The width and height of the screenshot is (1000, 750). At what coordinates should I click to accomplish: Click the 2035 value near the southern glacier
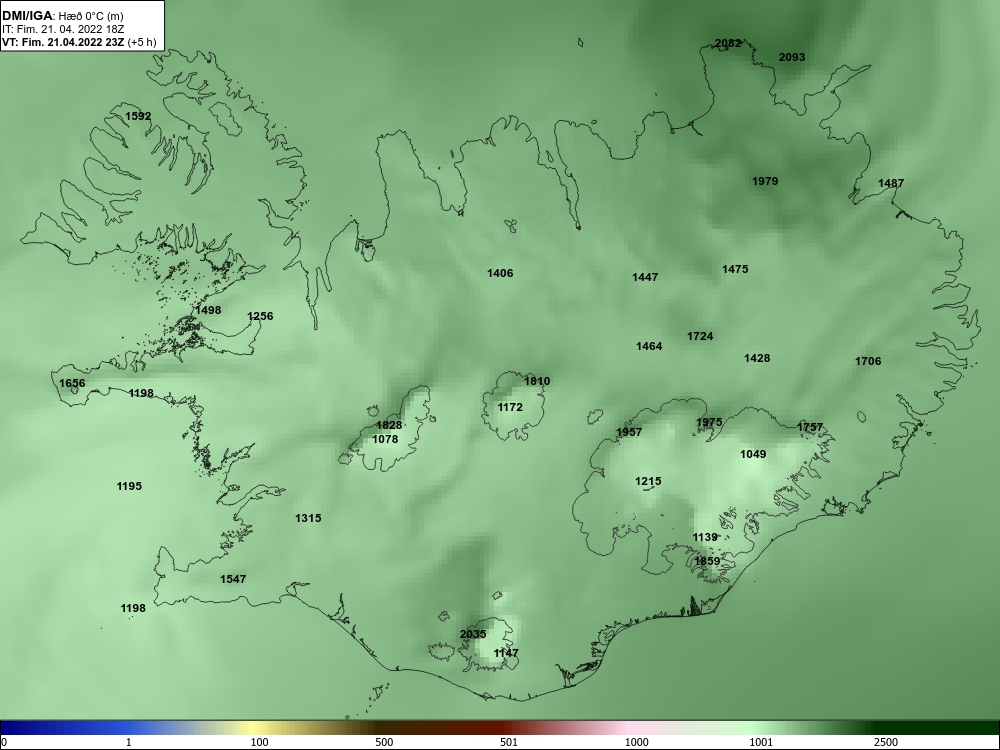(x=473, y=634)
